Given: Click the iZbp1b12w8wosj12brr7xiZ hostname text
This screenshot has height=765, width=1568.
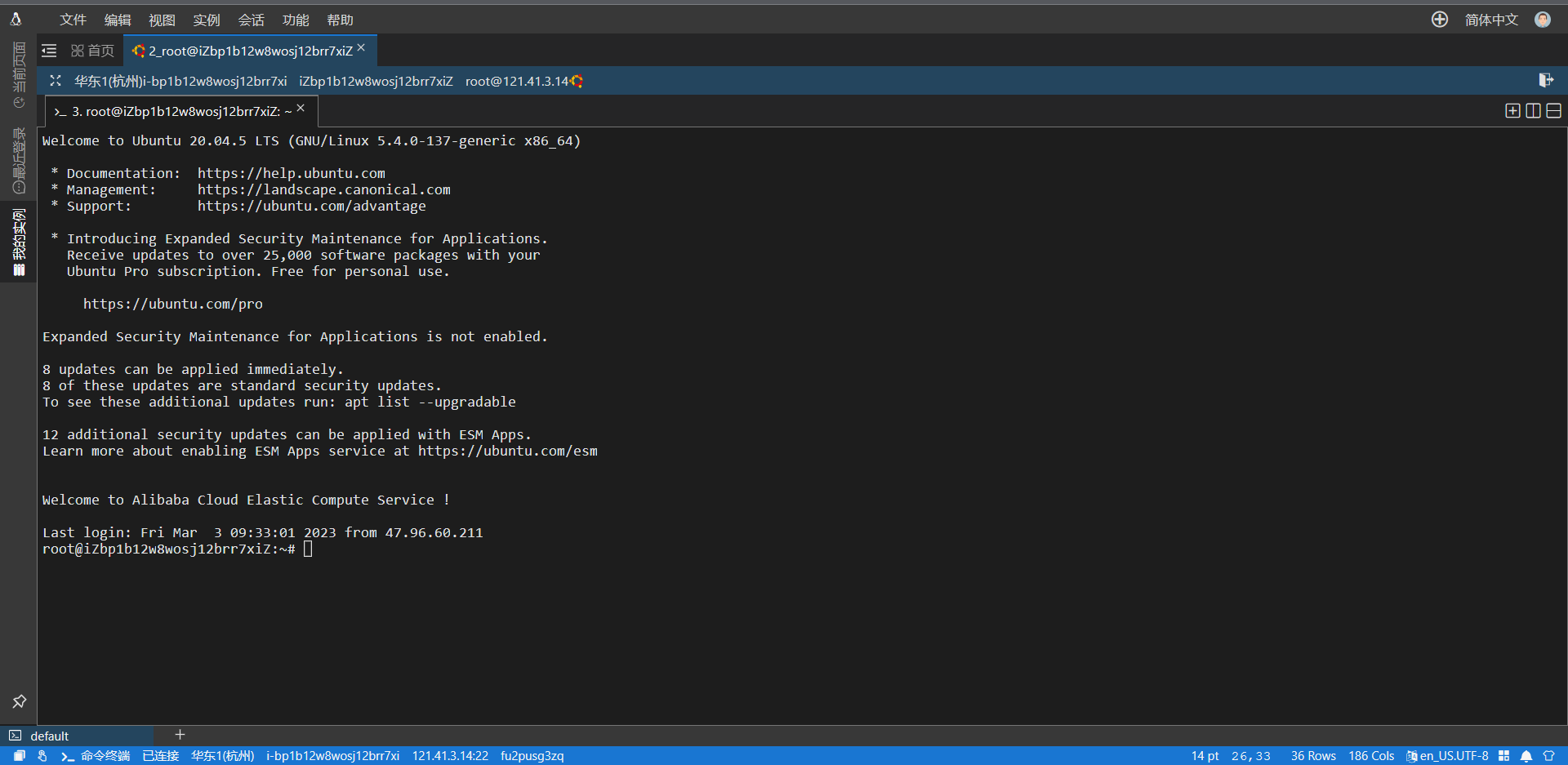Looking at the screenshot, I should point(376,81).
